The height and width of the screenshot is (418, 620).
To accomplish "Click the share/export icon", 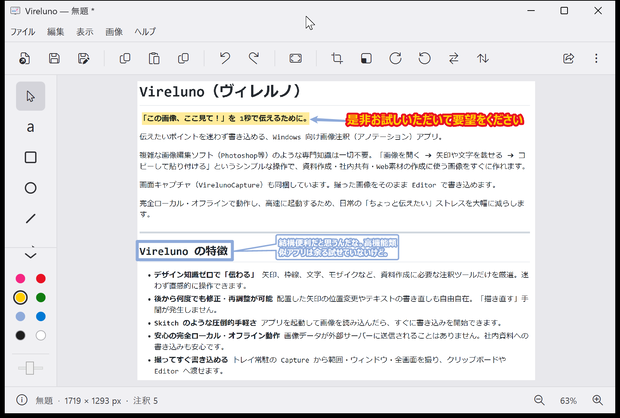I will (569, 58).
